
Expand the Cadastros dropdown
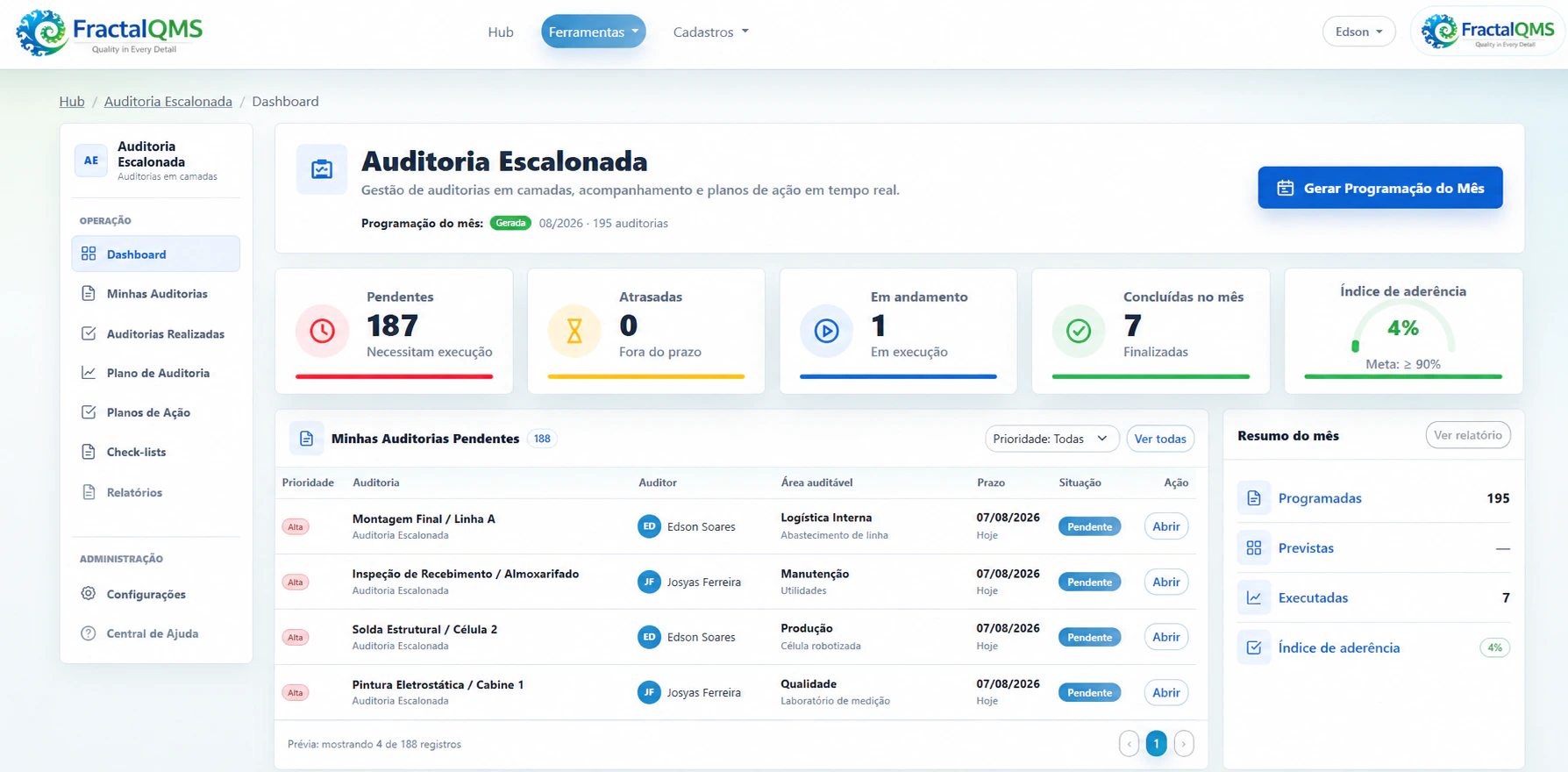coord(711,32)
